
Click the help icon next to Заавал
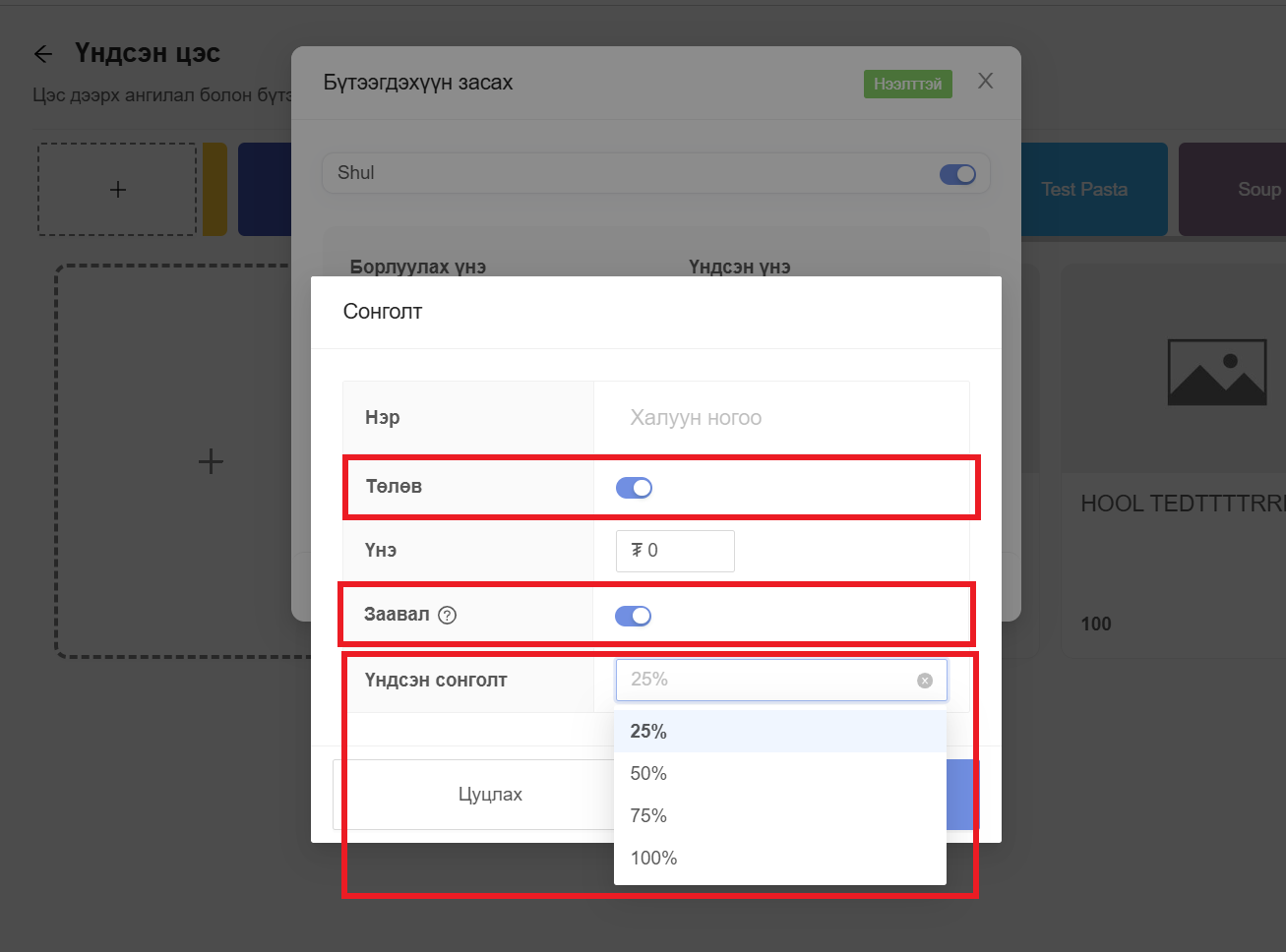pos(448,616)
